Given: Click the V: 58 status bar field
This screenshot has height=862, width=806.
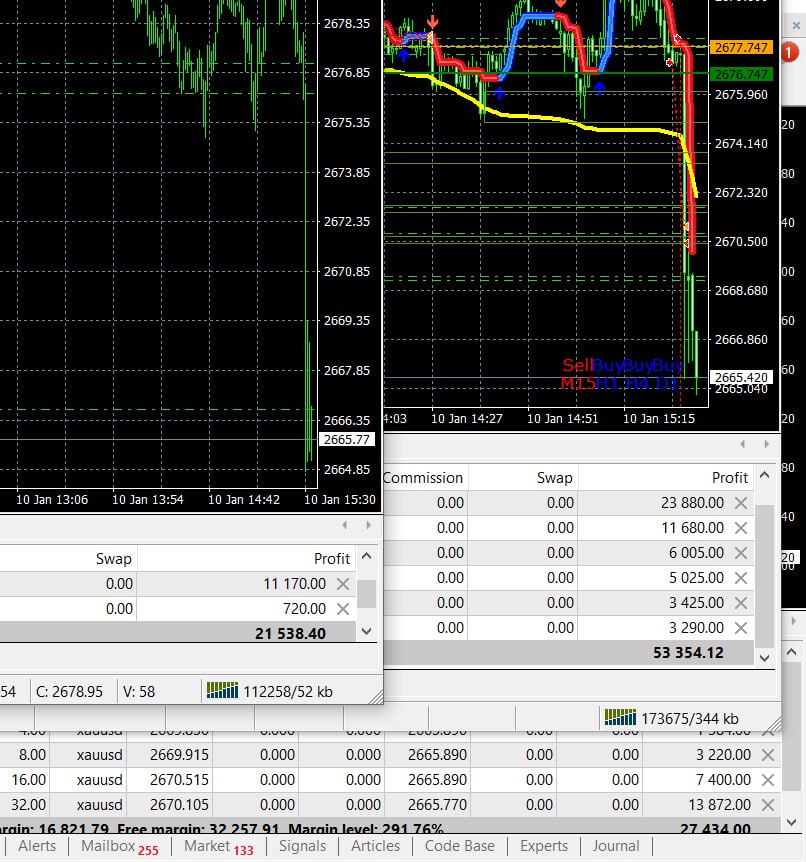Looking at the screenshot, I should [x=139, y=692].
